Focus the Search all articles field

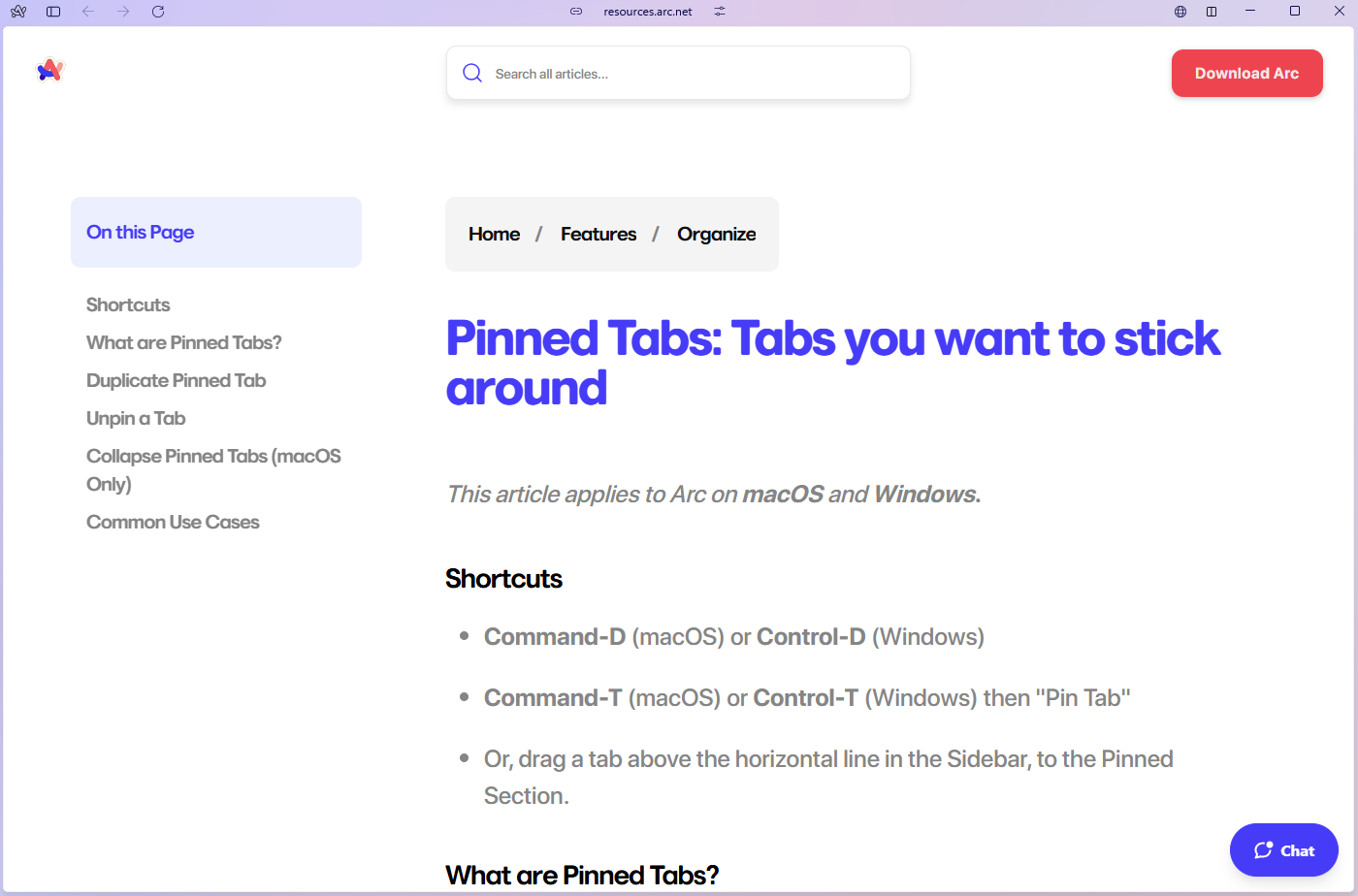coord(678,73)
